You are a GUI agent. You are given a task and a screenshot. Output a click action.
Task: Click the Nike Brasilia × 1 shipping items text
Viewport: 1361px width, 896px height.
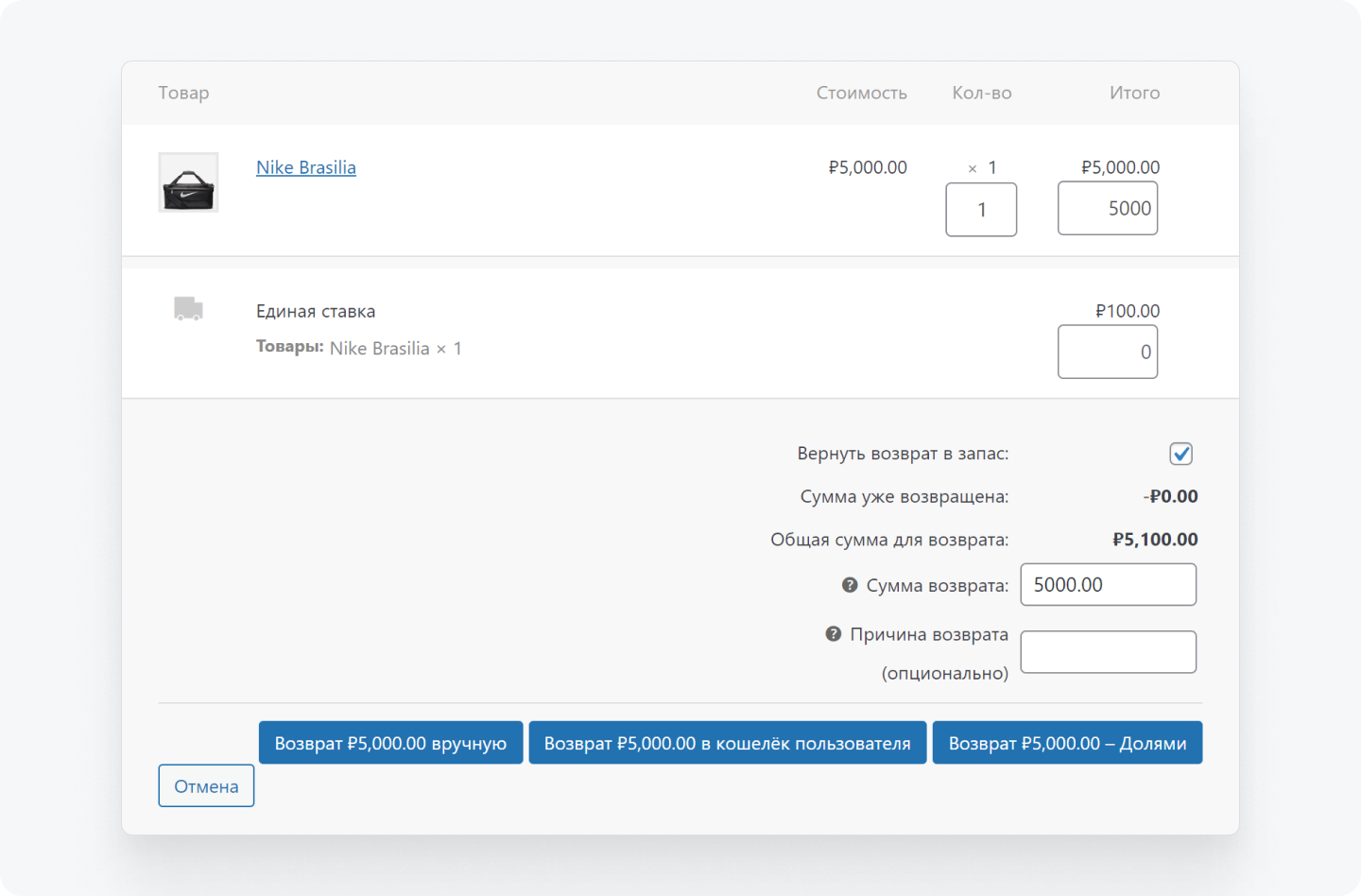click(396, 349)
